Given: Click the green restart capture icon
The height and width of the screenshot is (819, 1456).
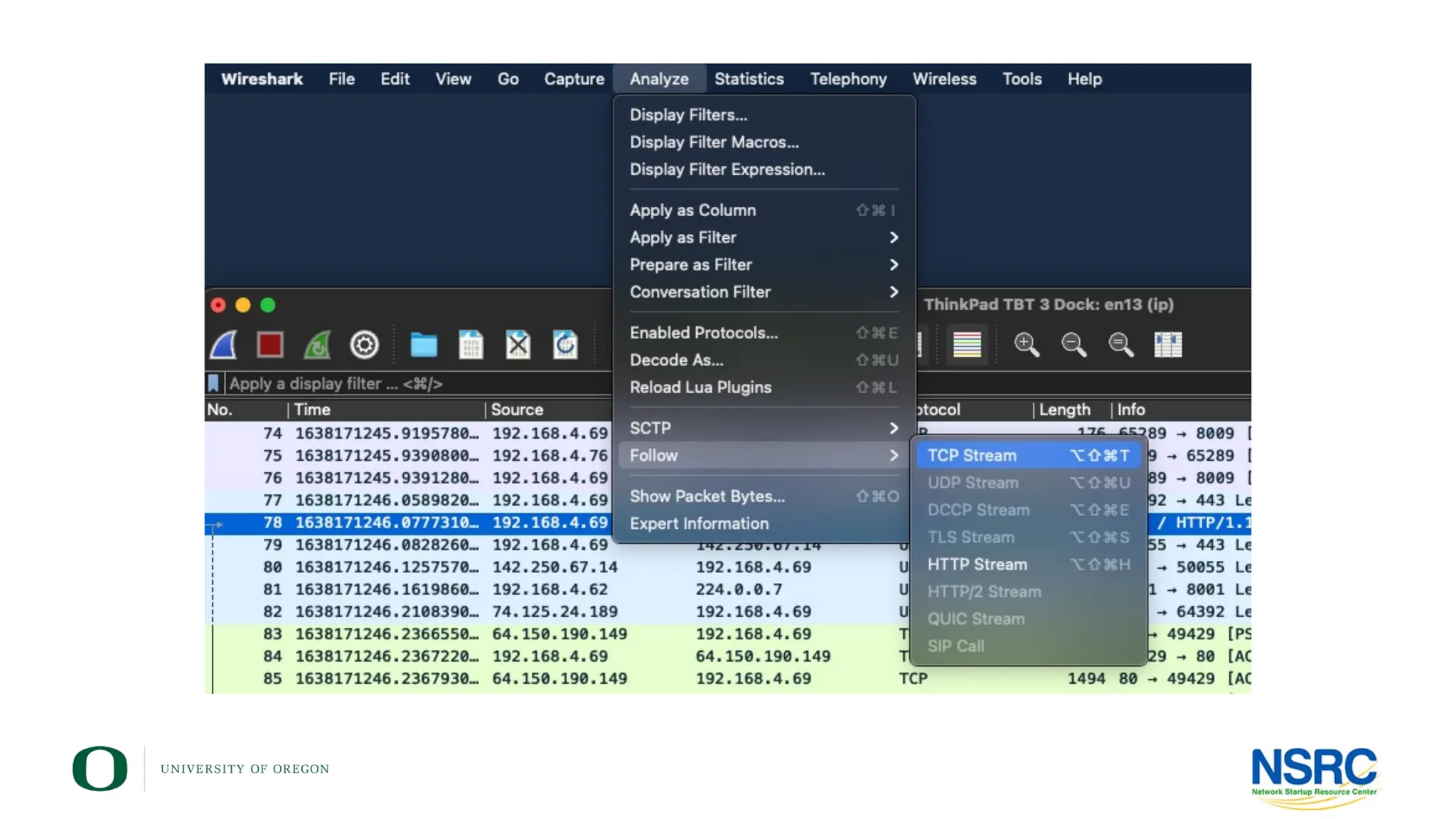Looking at the screenshot, I should (x=317, y=345).
